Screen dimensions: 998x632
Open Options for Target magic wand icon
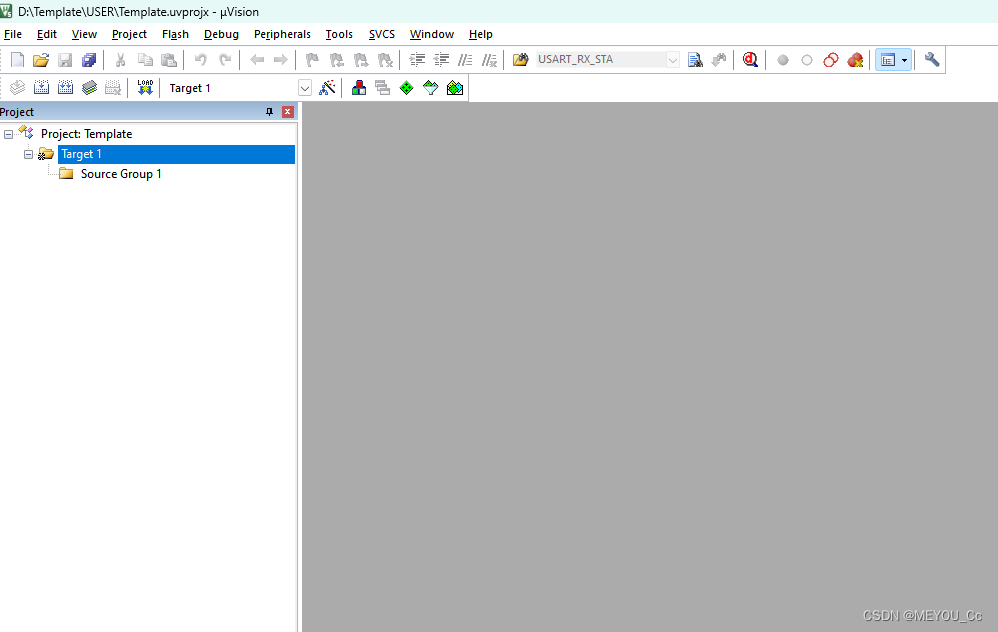point(327,88)
